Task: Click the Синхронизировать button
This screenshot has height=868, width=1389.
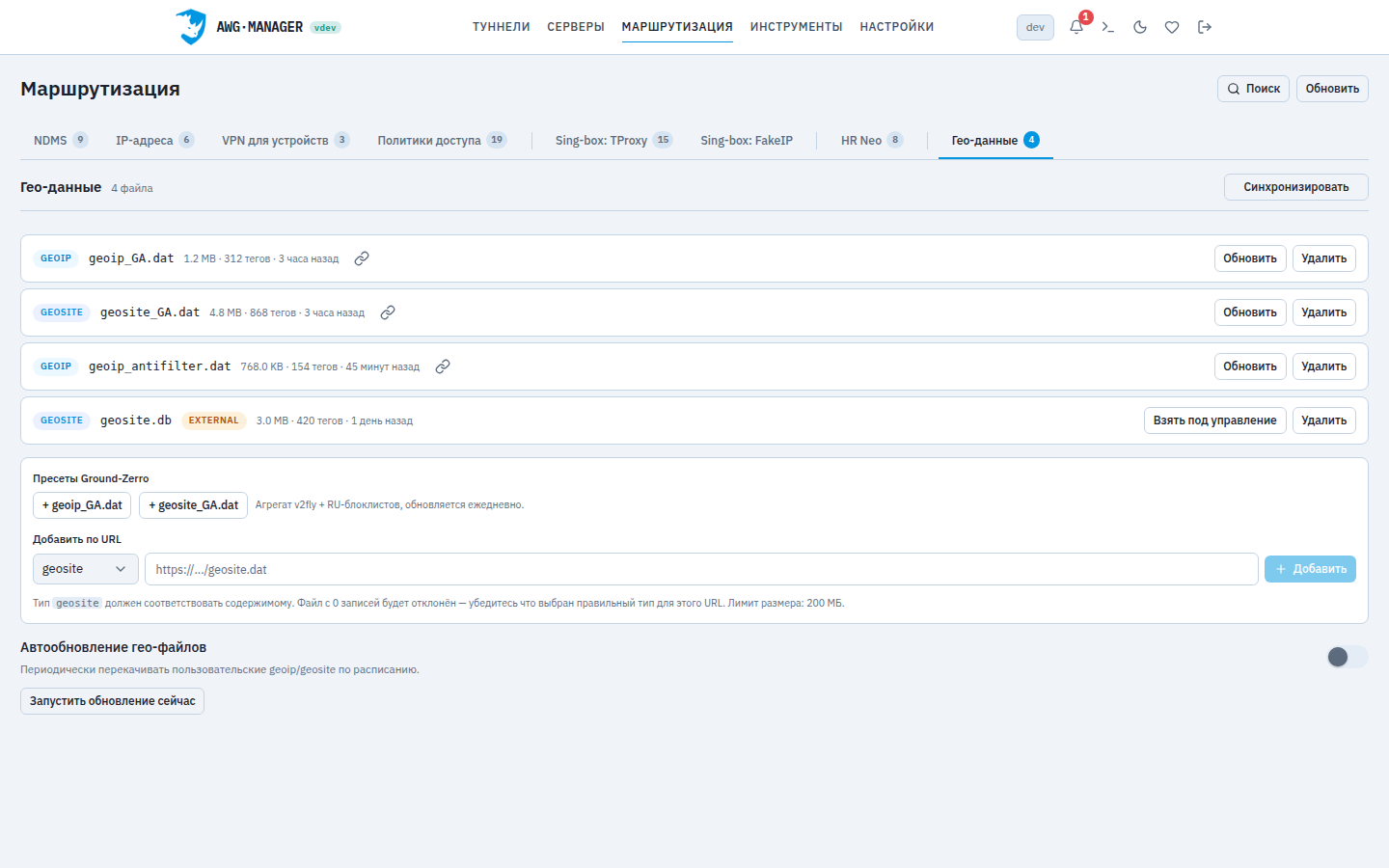Action: [x=1296, y=187]
